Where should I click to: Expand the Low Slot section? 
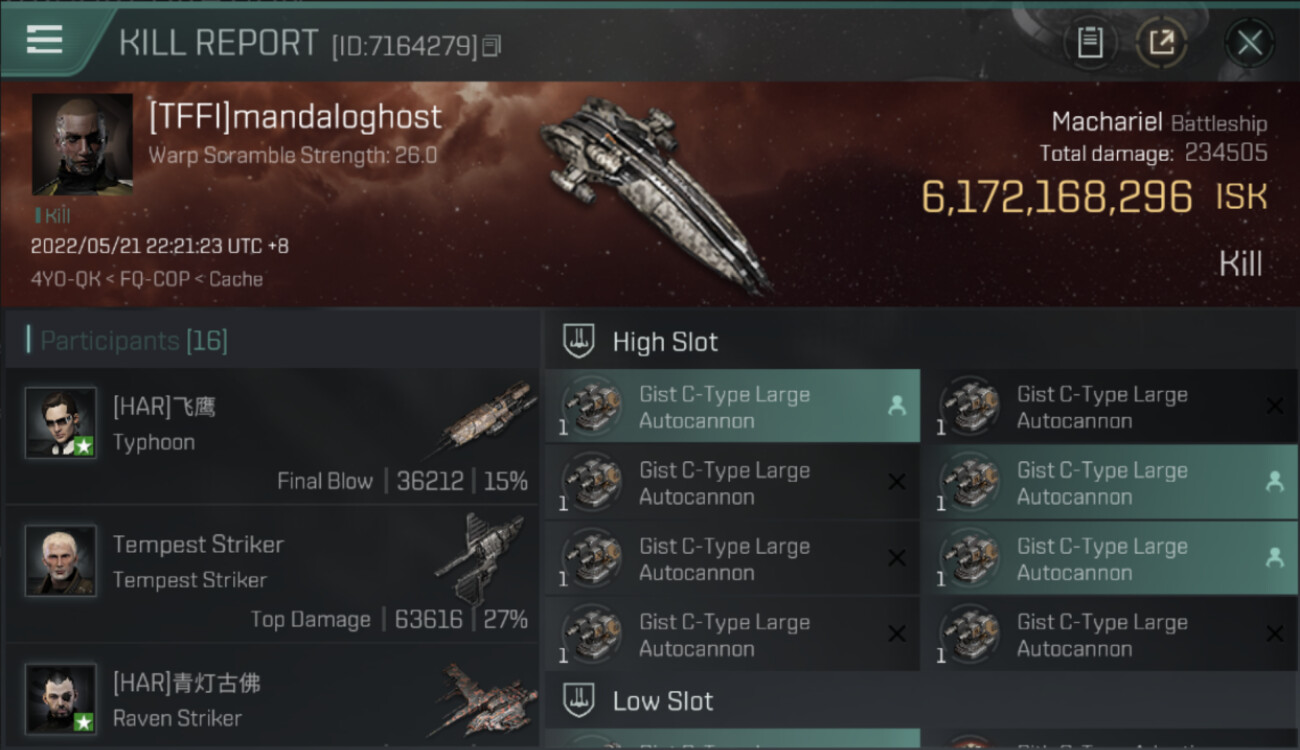[663, 701]
